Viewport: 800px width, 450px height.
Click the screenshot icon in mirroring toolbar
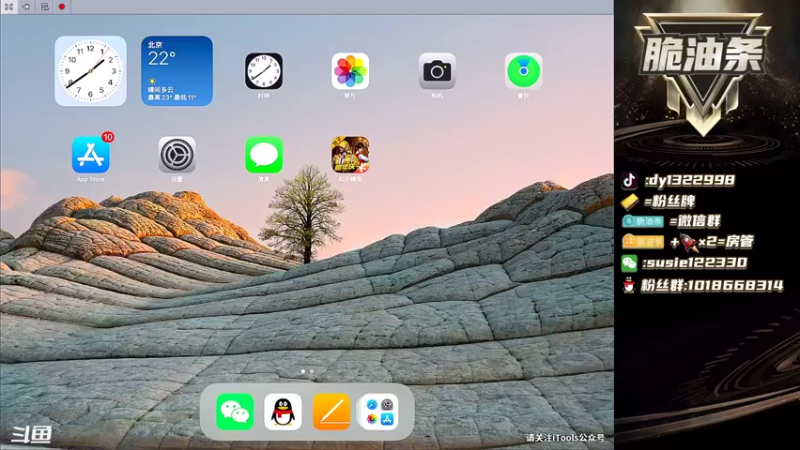45,7
